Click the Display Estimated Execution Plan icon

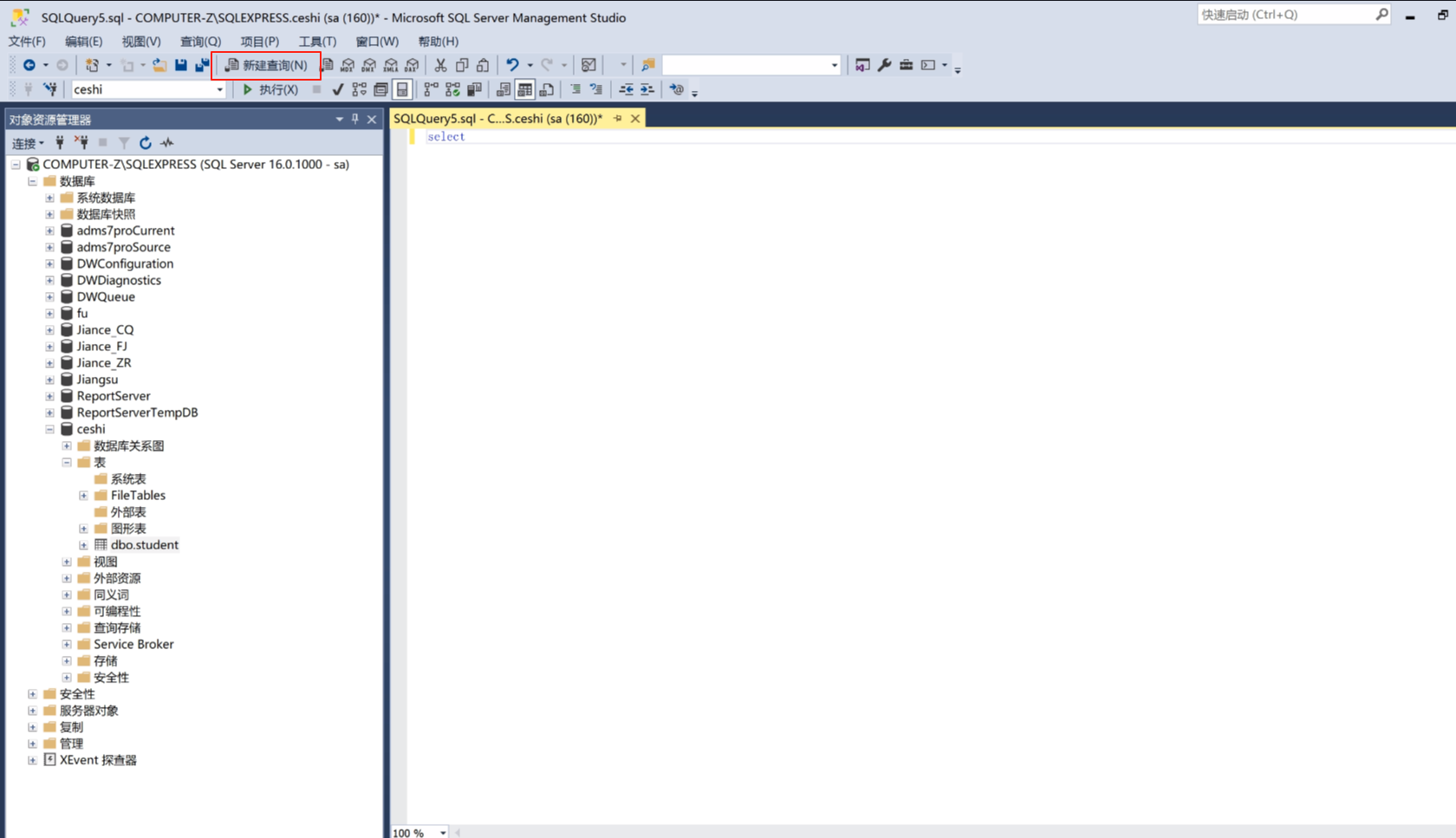click(x=359, y=89)
